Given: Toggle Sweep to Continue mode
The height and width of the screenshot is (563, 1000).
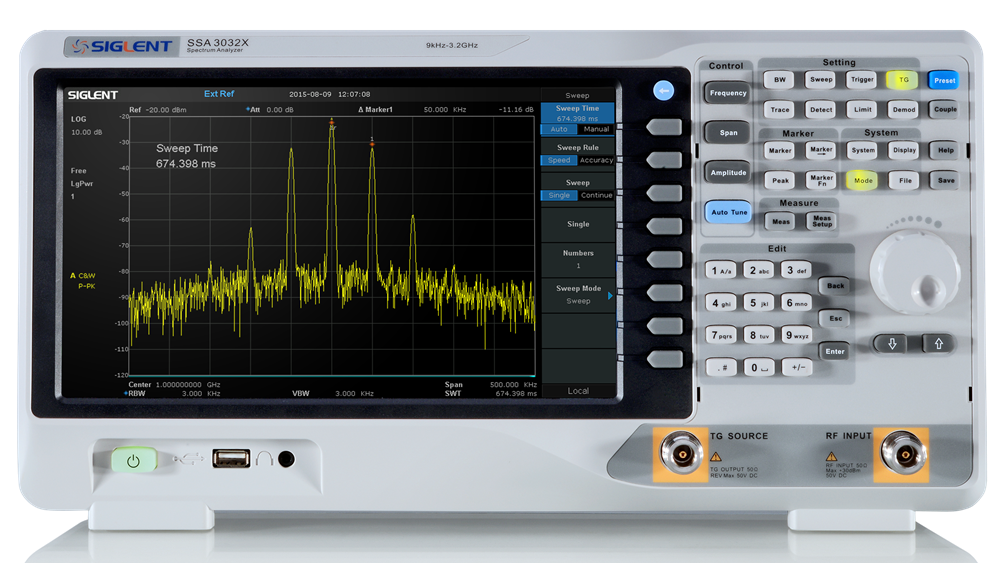Looking at the screenshot, I should pos(596,196).
